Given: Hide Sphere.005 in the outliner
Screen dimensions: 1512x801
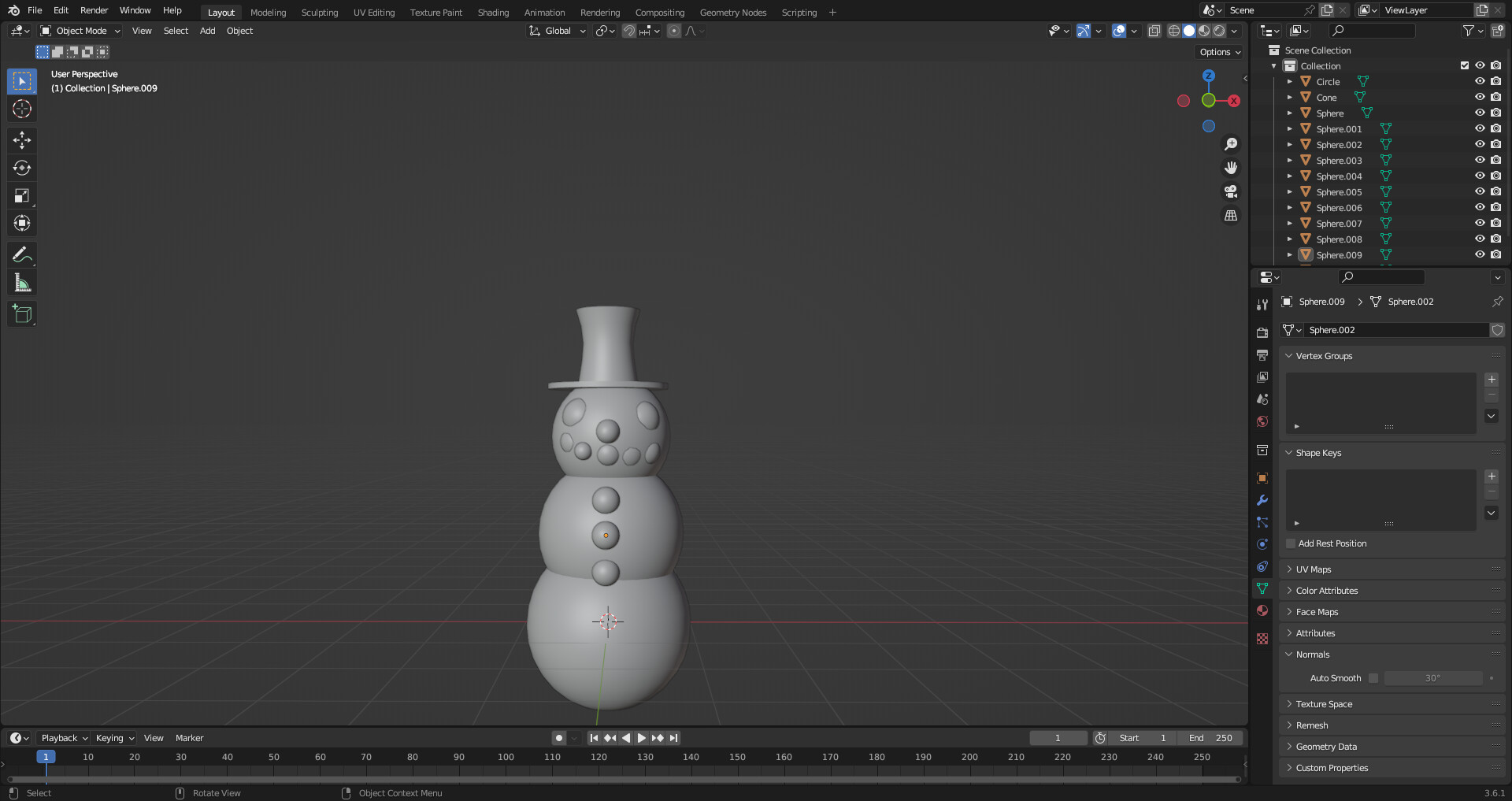Looking at the screenshot, I should 1480,191.
